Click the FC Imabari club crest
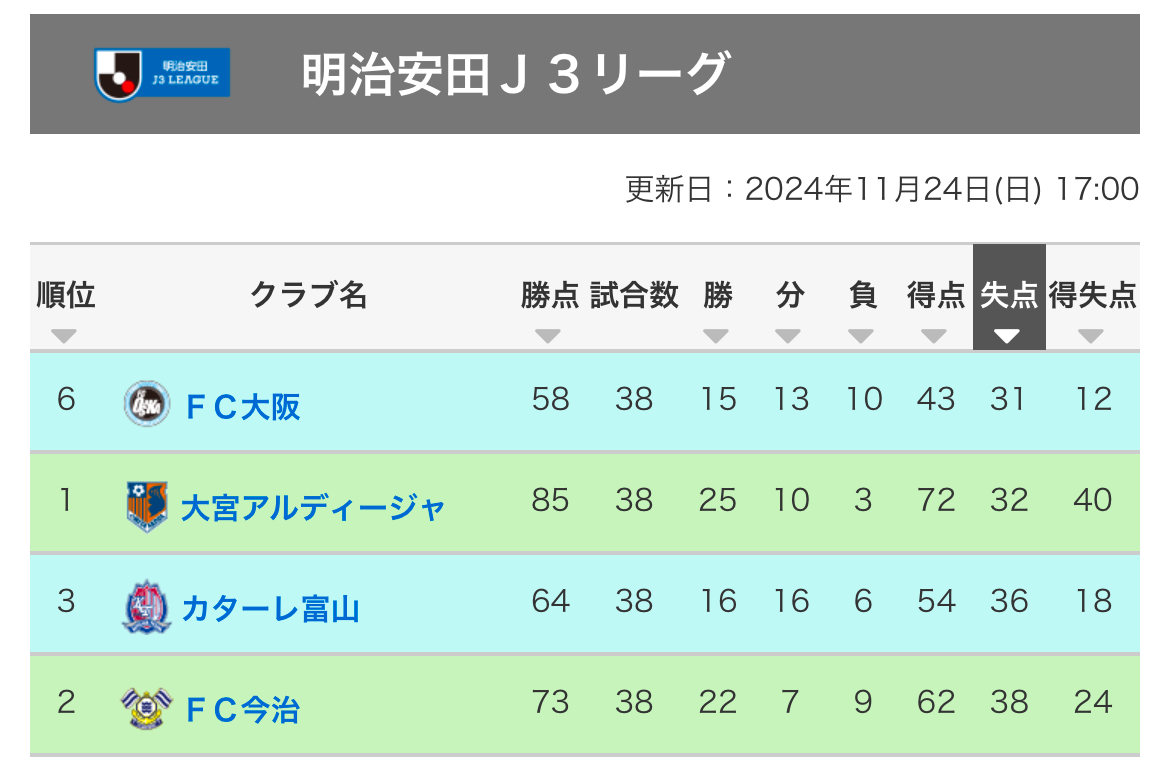The height and width of the screenshot is (765, 1170). click(146, 708)
